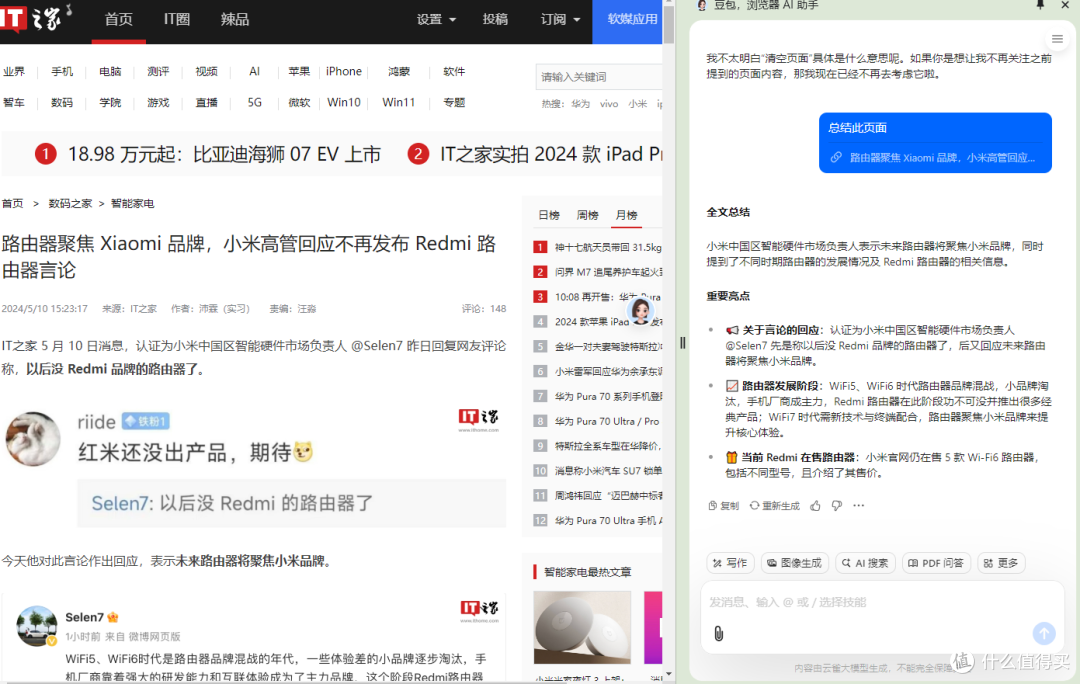The width and height of the screenshot is (1080, 684).
Task: Switch to the 月榜 ranking tab
Action: point(626,215)
